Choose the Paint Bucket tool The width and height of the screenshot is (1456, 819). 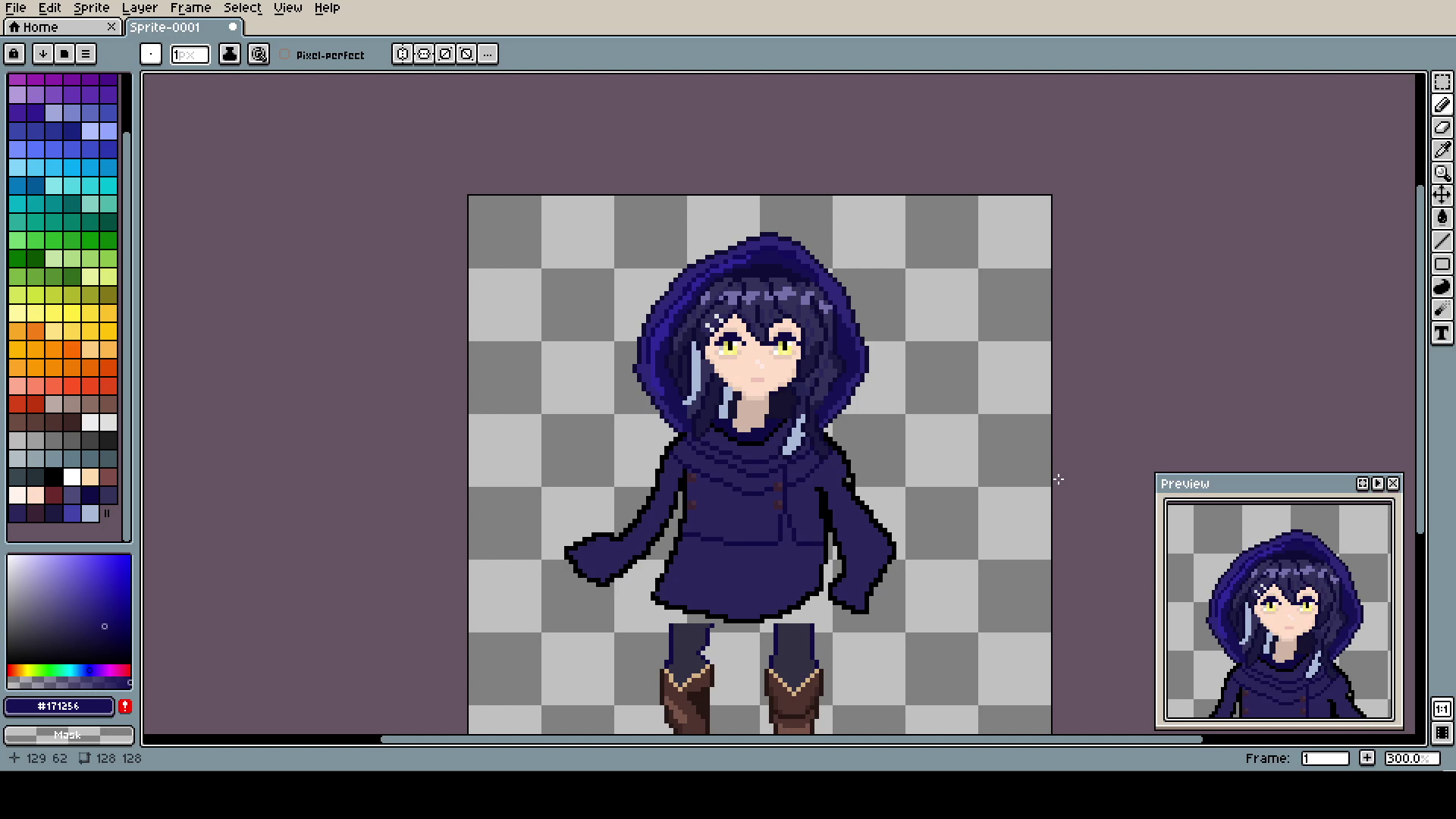1442,218
